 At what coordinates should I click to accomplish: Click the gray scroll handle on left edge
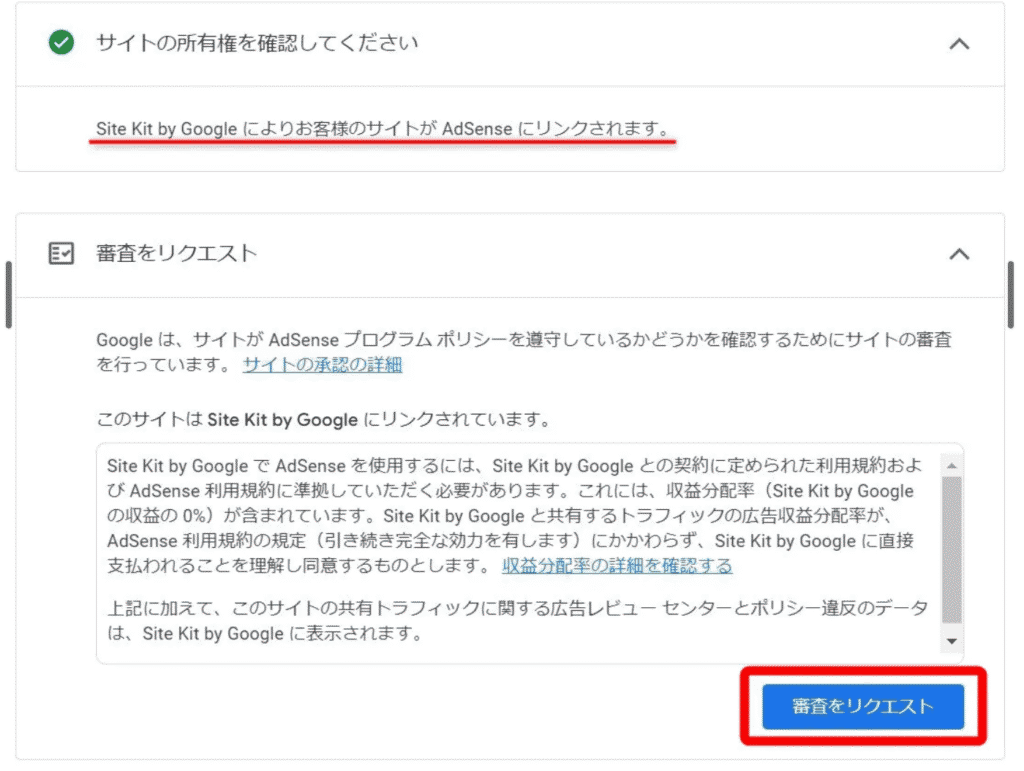pyautogui.click(x=9, y=295)
